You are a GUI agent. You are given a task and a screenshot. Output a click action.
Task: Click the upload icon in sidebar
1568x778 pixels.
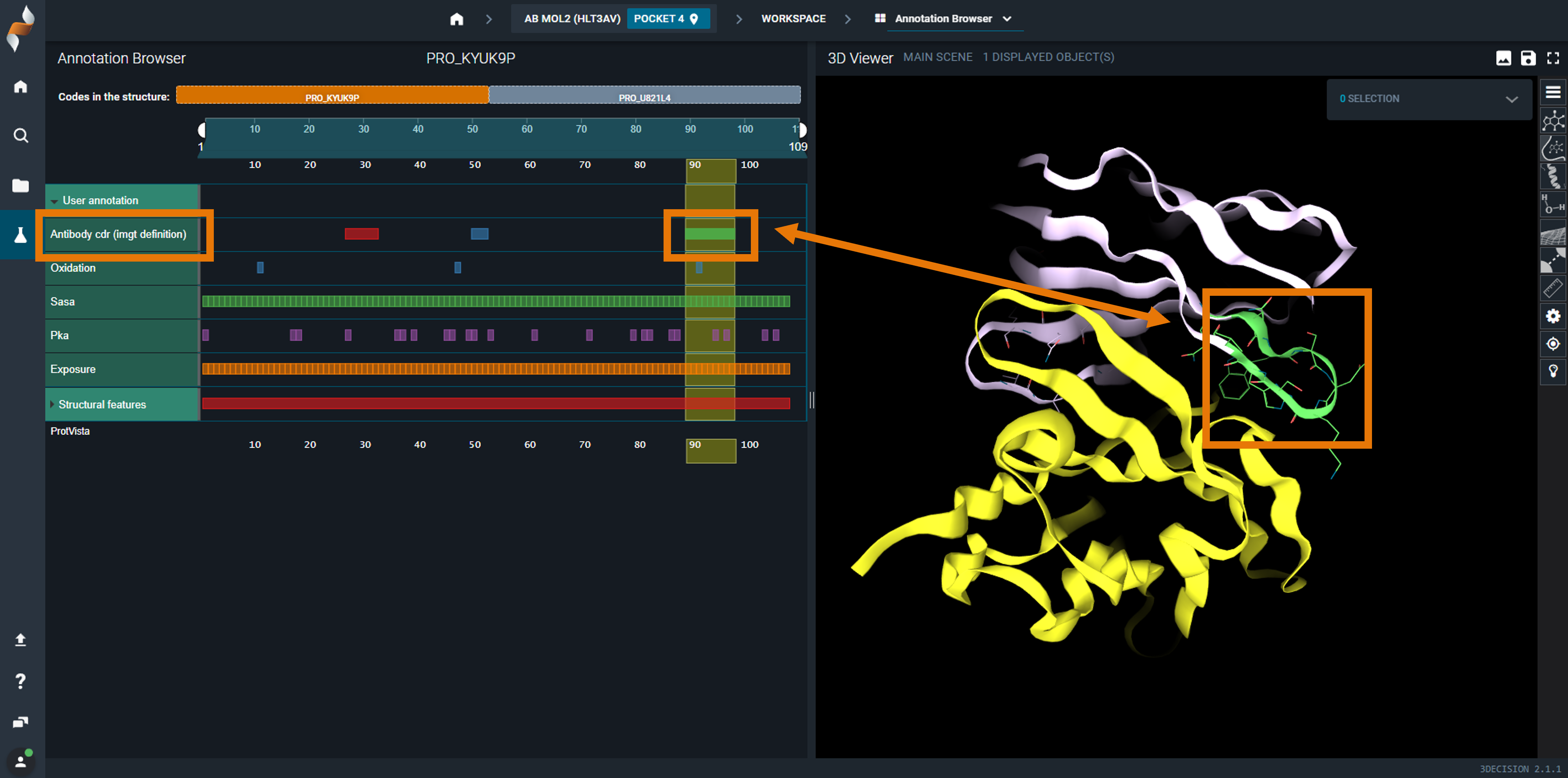[x=21, y=640]
